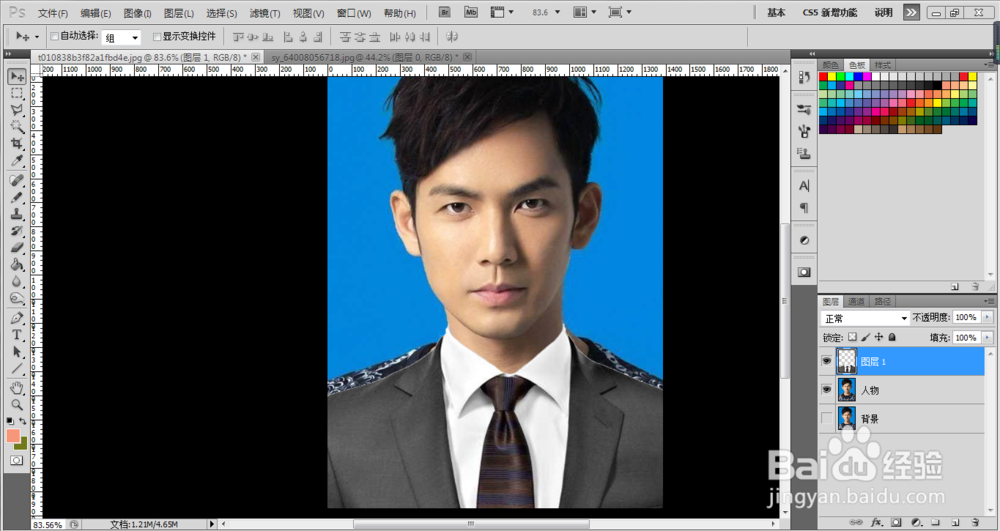Select the Rectangular Marquee tool

click(17, 94)
